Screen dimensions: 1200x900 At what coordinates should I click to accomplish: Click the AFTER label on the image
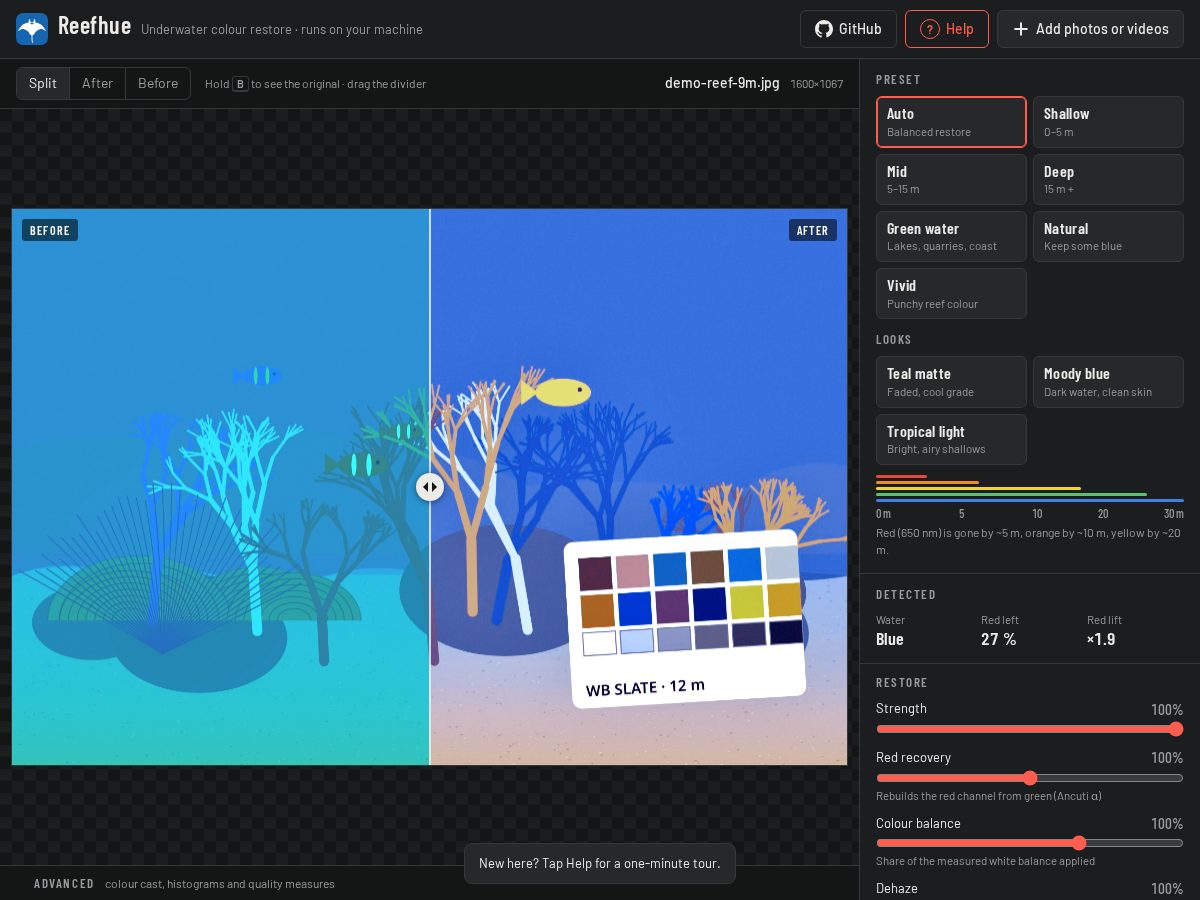click(x=812, y=231)
